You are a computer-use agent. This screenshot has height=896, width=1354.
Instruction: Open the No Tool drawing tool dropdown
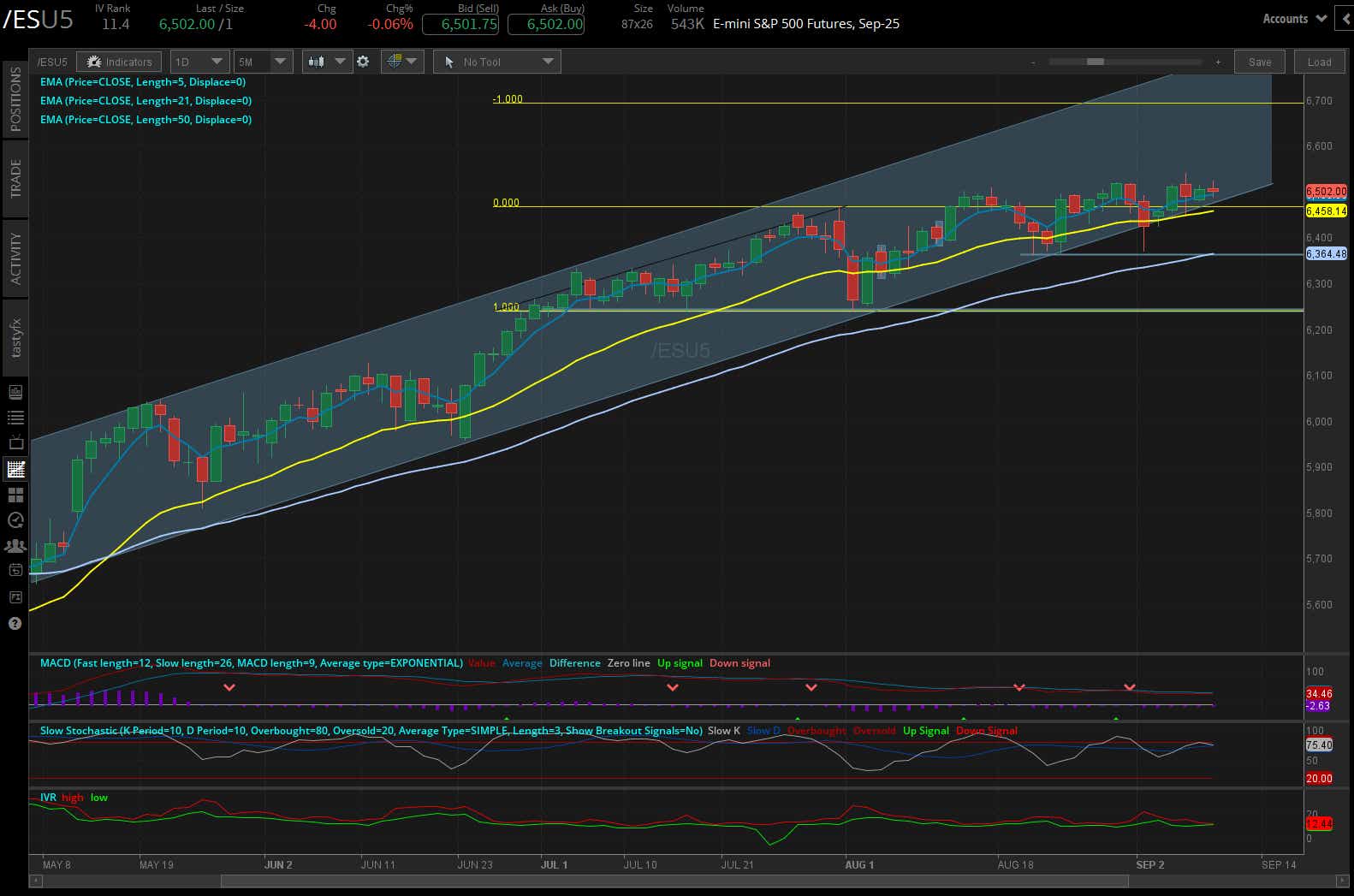(497, 62)
